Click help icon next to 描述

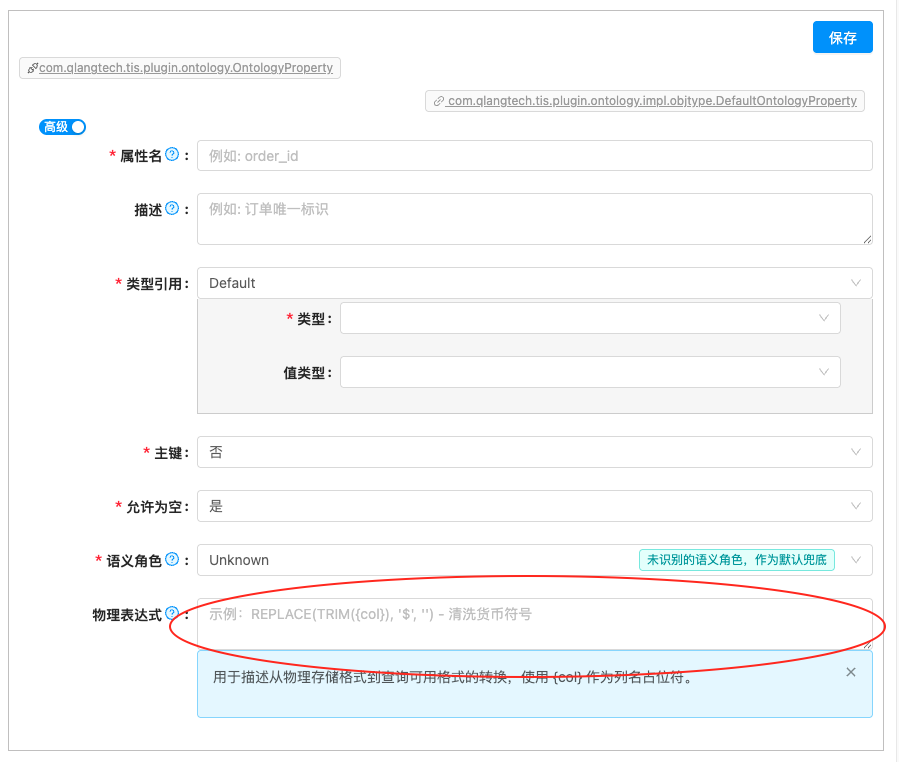172,209
